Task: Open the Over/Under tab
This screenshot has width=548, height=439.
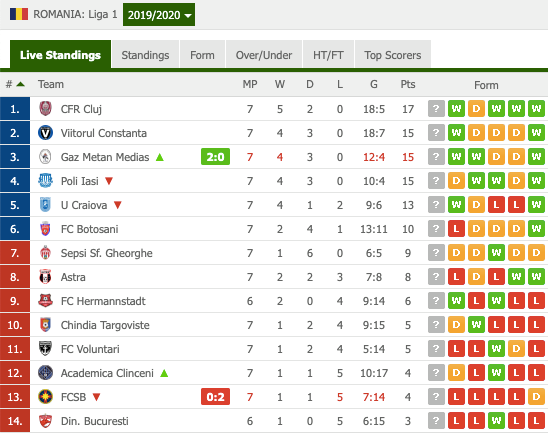Action: tap(264, 55)
